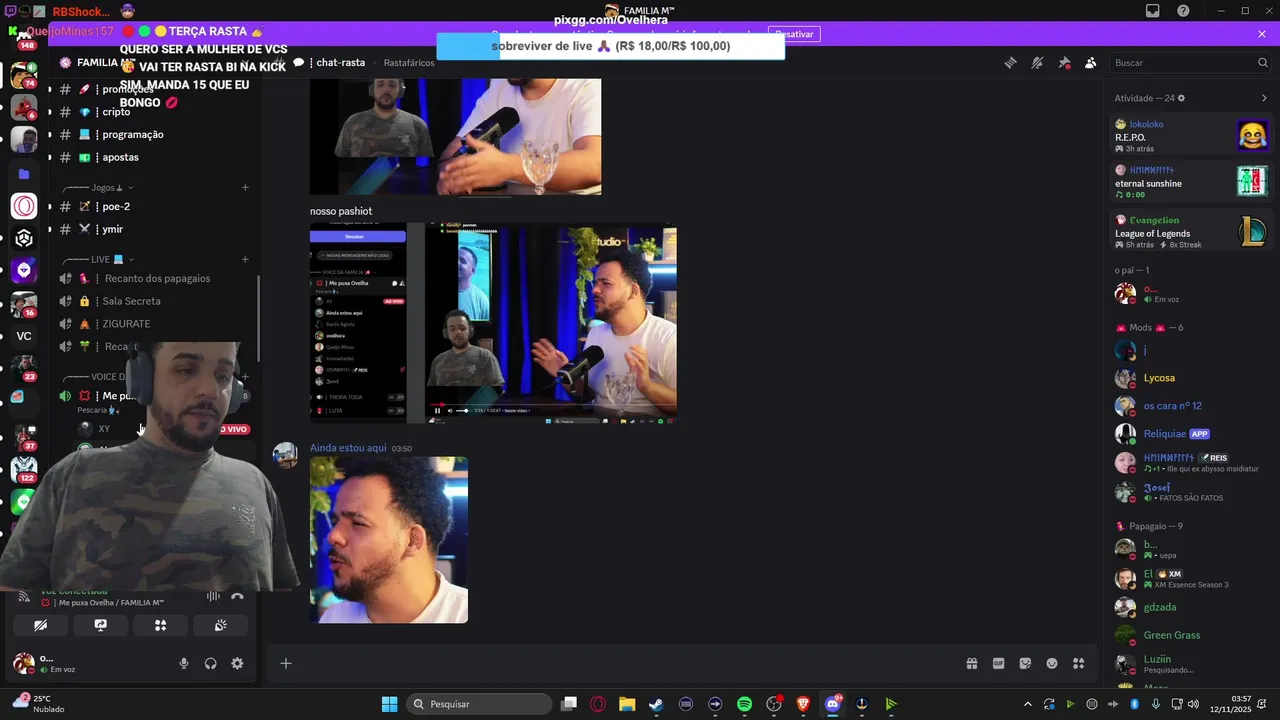1280x720 pixels.
Task: Open the cripto channel
Action: (x=155, y=112)
